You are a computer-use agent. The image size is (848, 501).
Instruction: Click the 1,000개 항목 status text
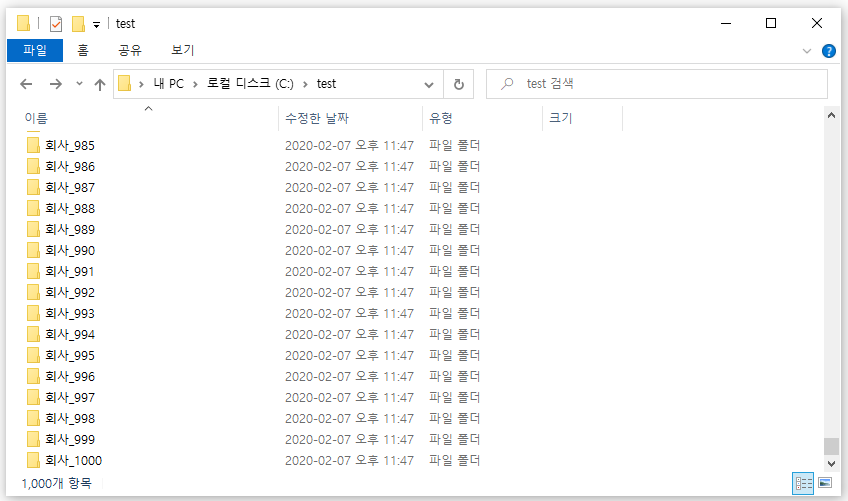pyautogui.click(x=57, y=483)
